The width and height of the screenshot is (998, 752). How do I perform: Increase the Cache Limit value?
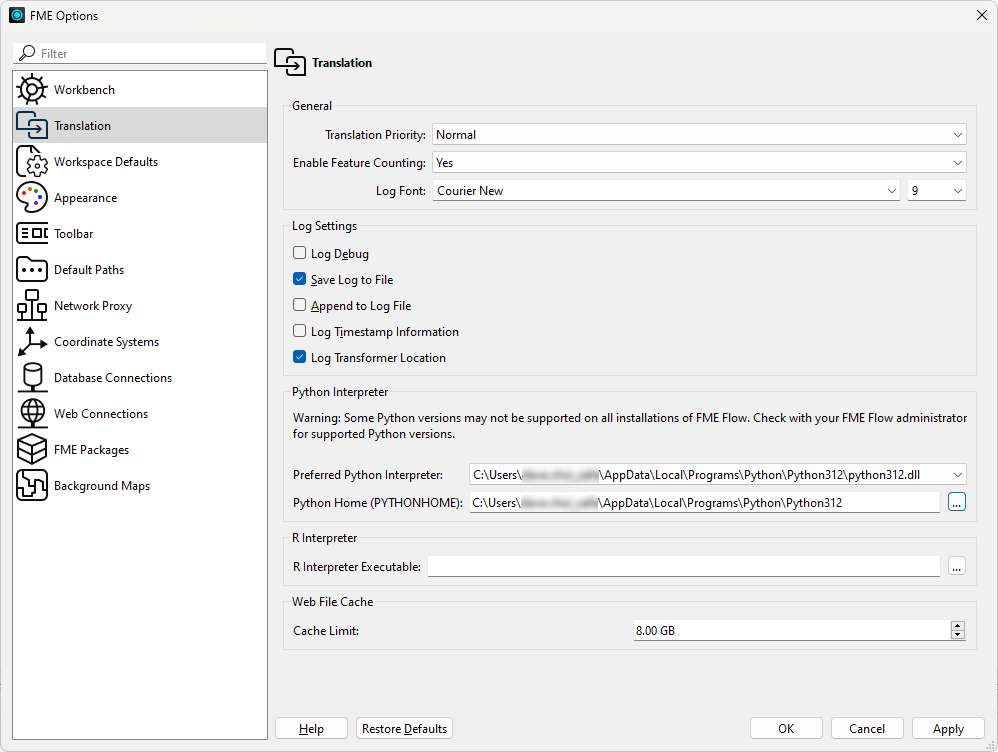pyautogui.click(x=958, y=625)
